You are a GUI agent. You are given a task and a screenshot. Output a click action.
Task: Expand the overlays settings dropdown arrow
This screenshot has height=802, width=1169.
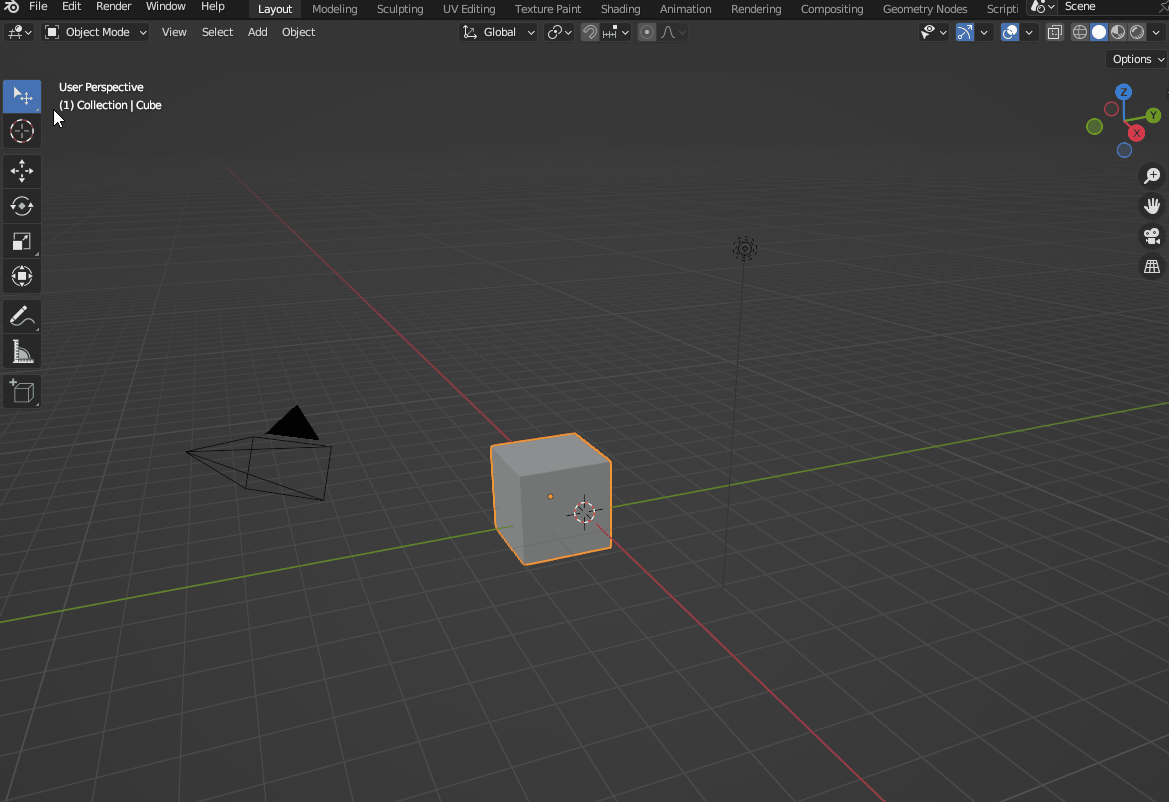(x=1029, y=32)
